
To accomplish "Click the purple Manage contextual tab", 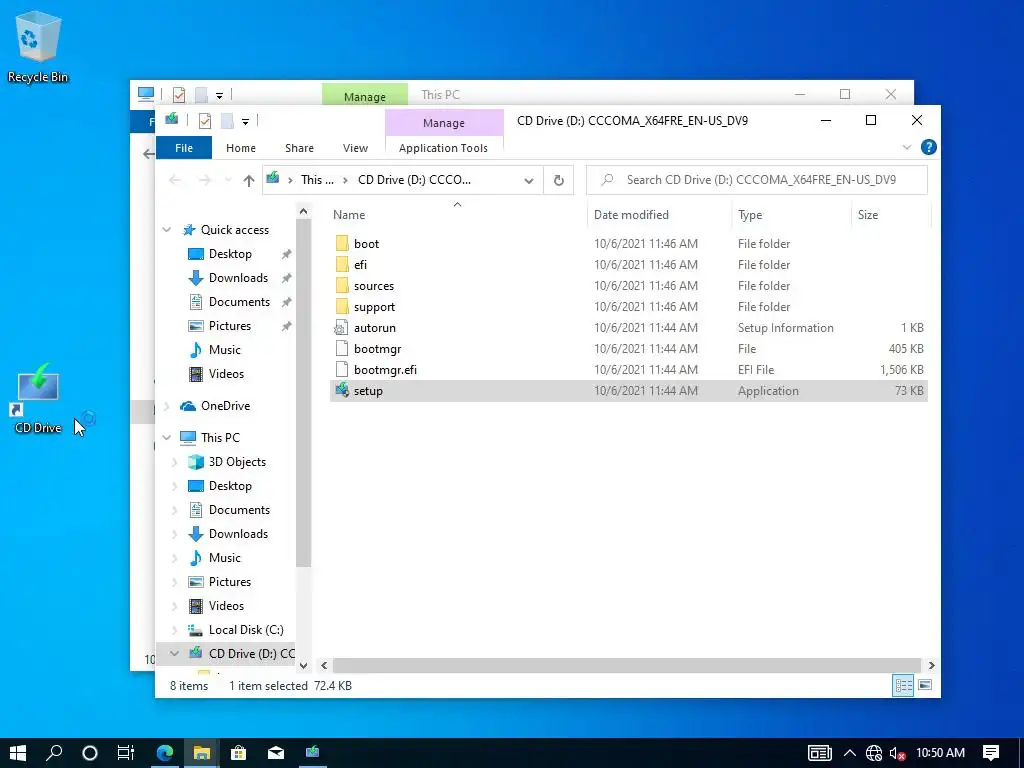I will (444, 123).
